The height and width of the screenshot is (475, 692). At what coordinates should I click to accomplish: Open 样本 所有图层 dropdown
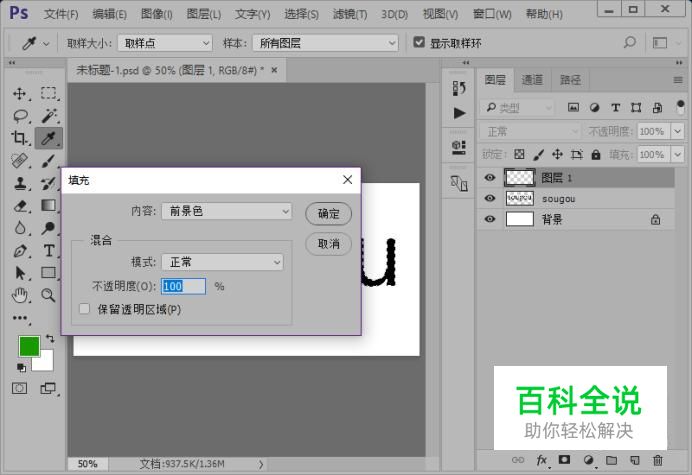[325, 43]
